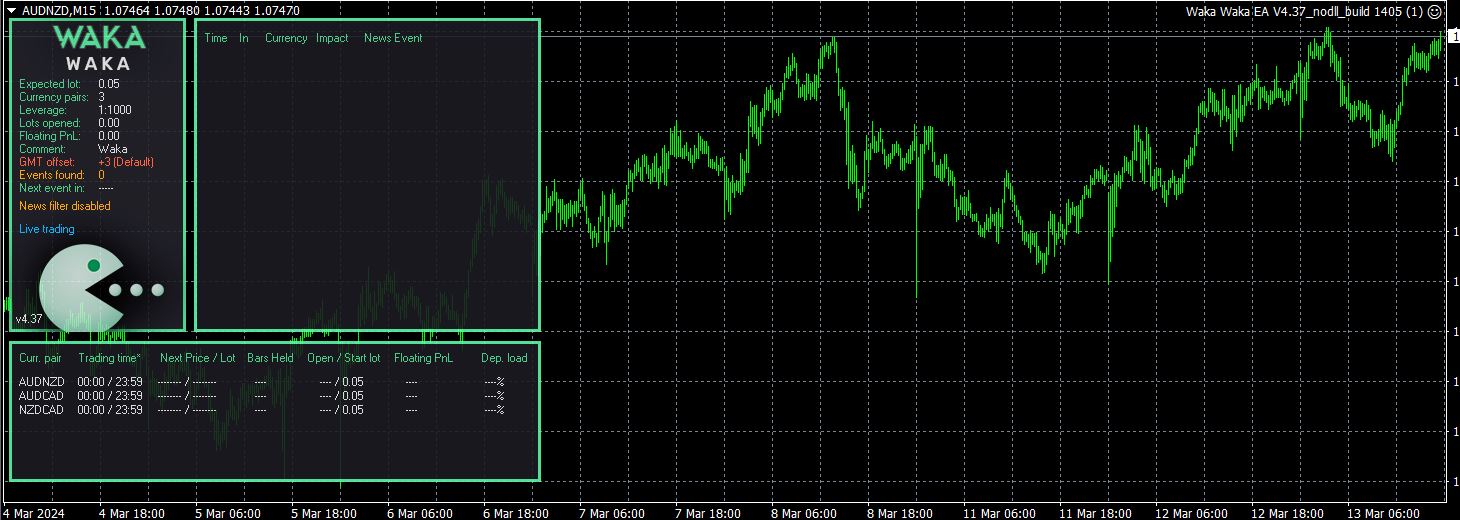Viewport: 1460px width, 520px height.
Task: Click the v4.37 version label
Action: pyautogui.click(x=28, y=319)
